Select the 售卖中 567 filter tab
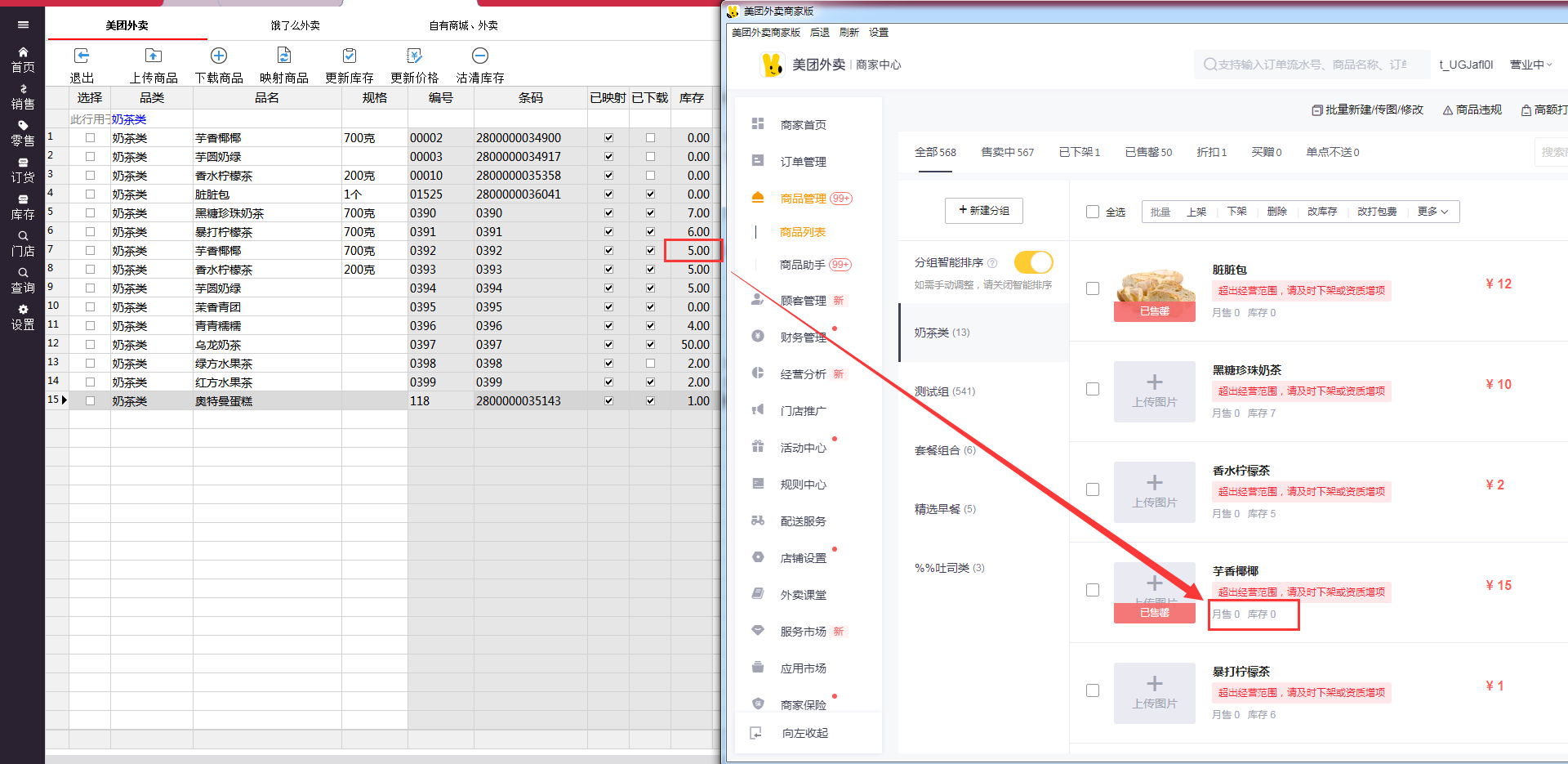Viewport: 1568px width, 764px height. click(1007, 152)
